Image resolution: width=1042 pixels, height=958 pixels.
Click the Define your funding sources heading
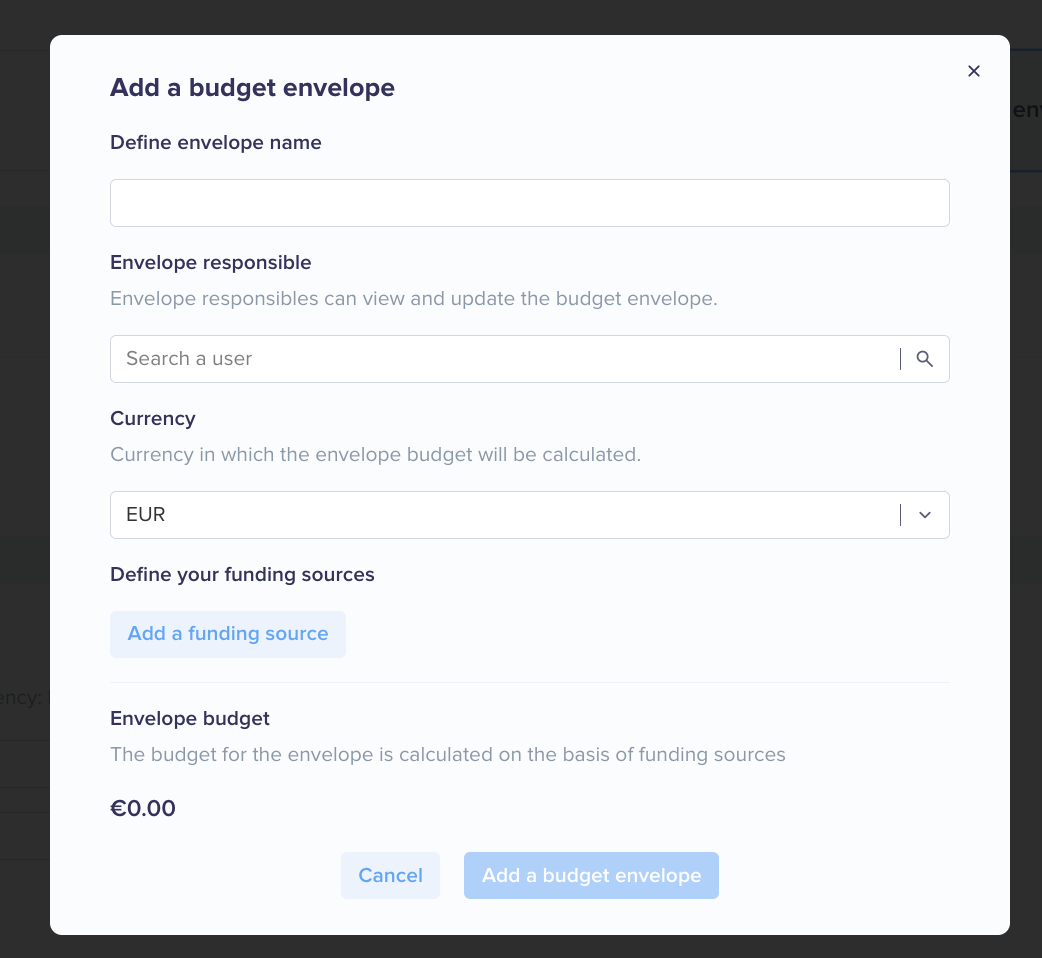point(242,575)
